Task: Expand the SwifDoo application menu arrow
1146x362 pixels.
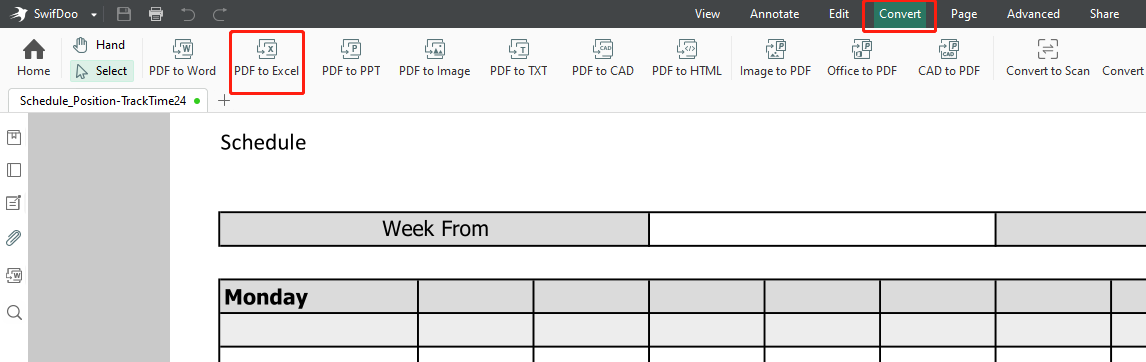Action: pyautogui.click(x=94, y=15)
